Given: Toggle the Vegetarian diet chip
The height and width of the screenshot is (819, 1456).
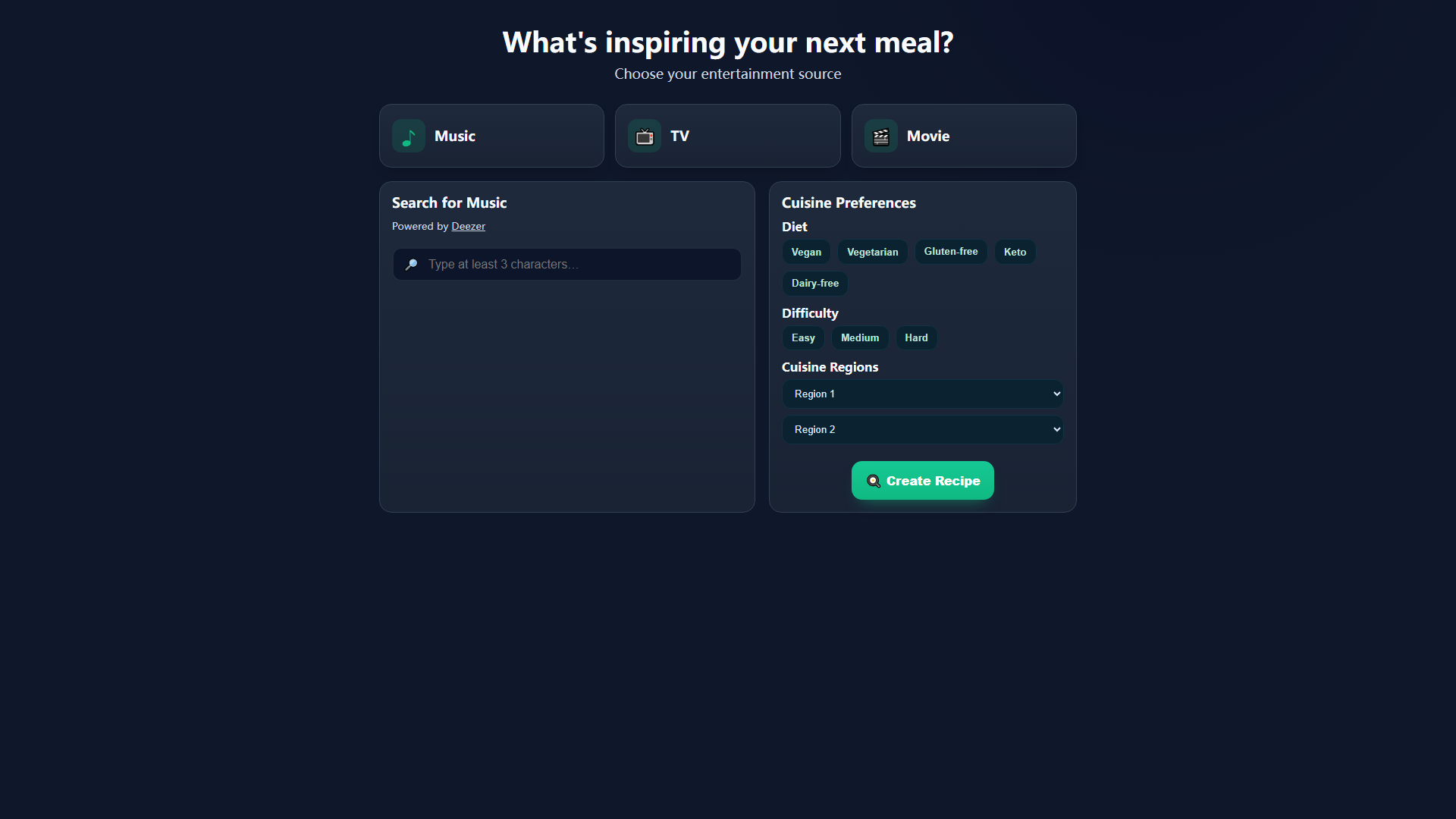Looking at the screenshot, I should point(872,252).
